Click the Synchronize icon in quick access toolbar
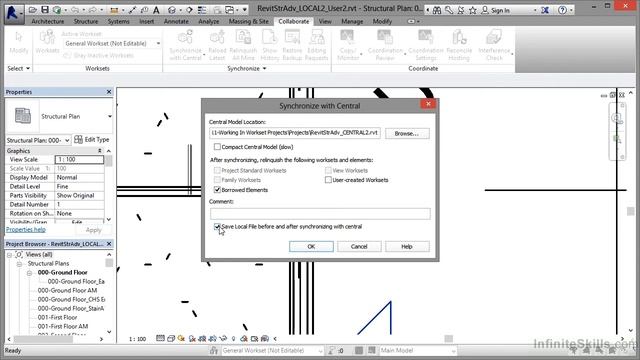The height and width of the screenshot is (360, 640). coord(58,9)
